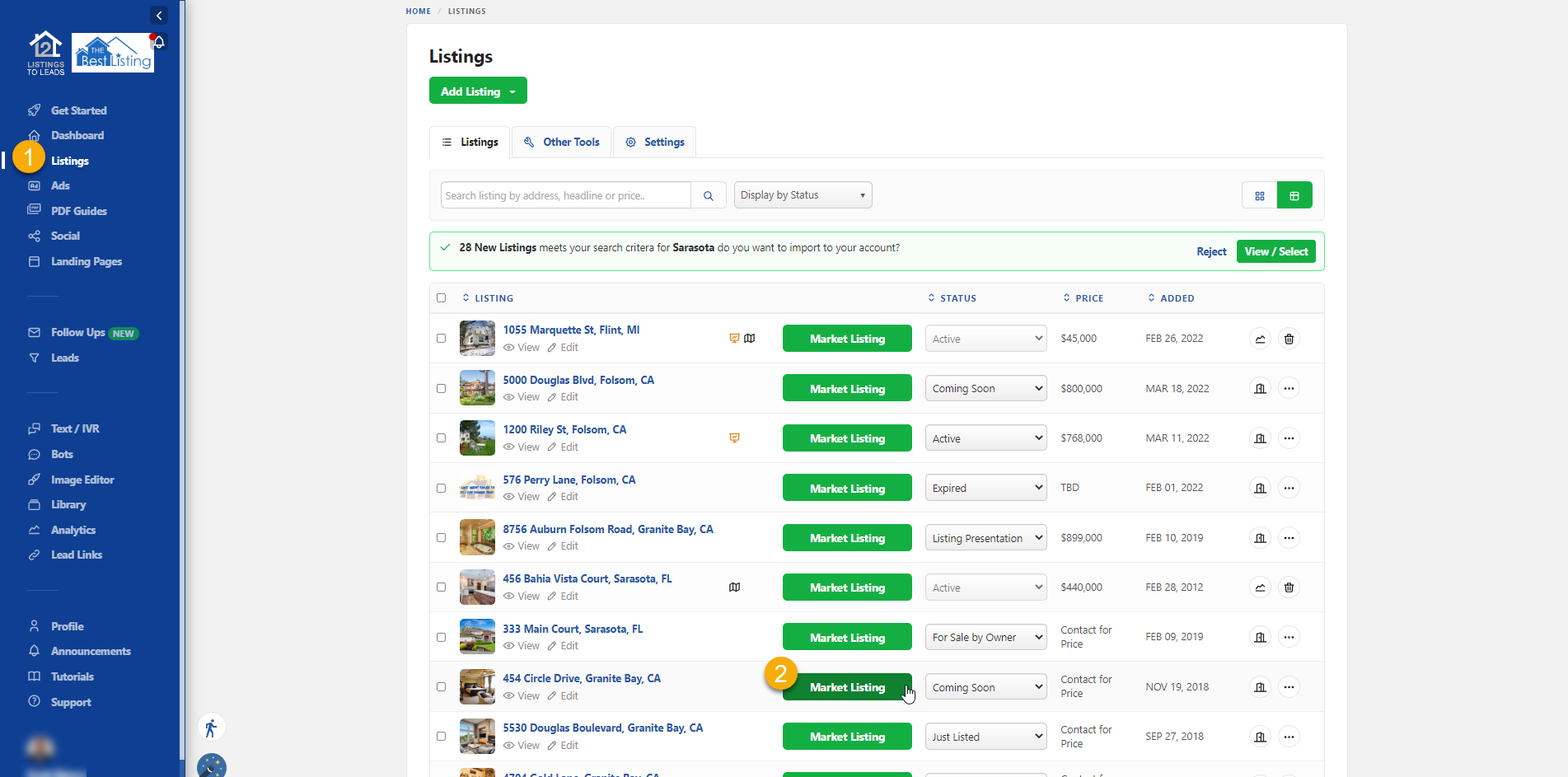Open the status dropdown for 5530 Douglas Boulevard
The width and height of the screenshot is (1568, 777).
pyautogui.click(x=985, y=736)
